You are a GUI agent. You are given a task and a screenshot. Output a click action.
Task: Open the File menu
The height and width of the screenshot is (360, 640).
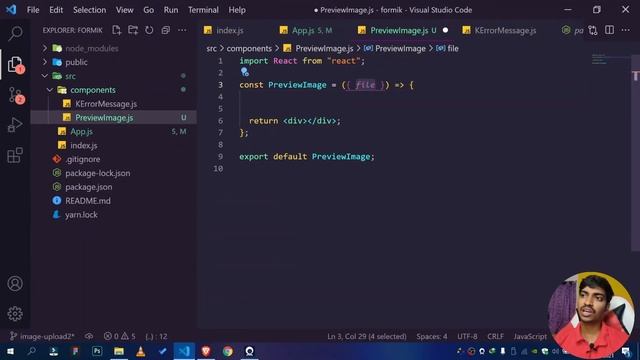point(33,10)
